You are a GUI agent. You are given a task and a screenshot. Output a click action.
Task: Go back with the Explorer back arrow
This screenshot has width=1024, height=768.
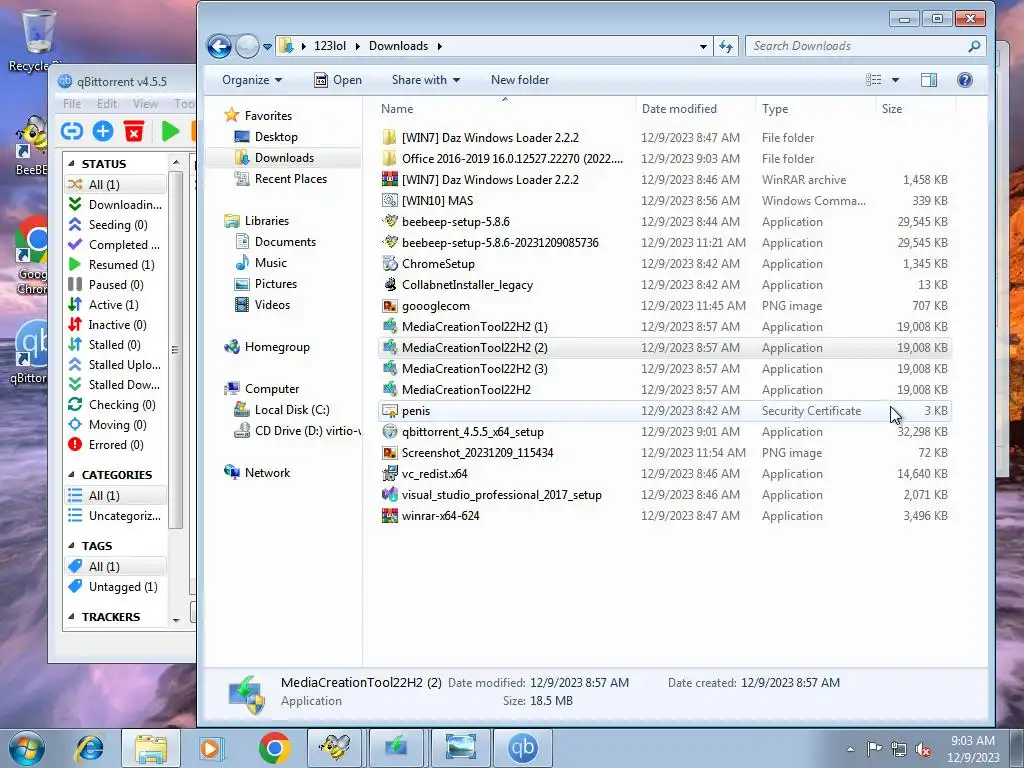(219, 46)
